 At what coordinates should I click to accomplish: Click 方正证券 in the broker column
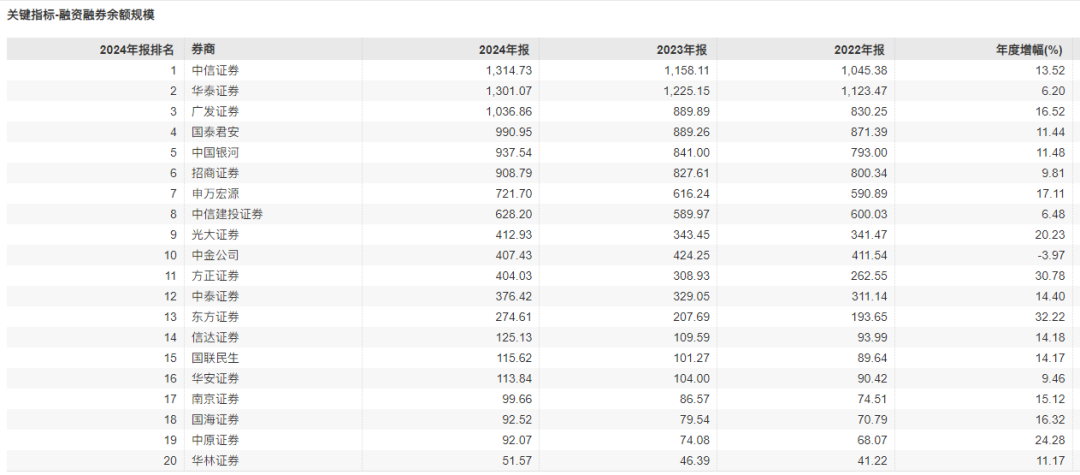(215, 276)
